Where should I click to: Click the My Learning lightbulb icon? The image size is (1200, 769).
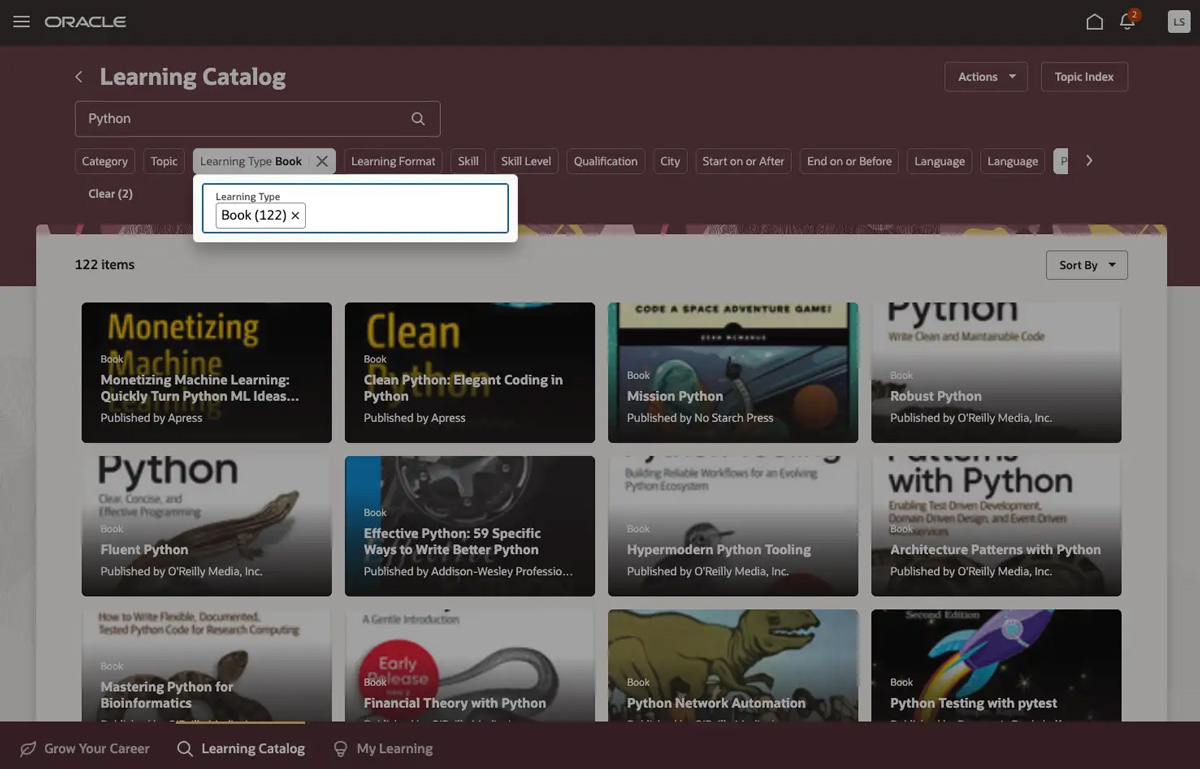click(340, 748)
